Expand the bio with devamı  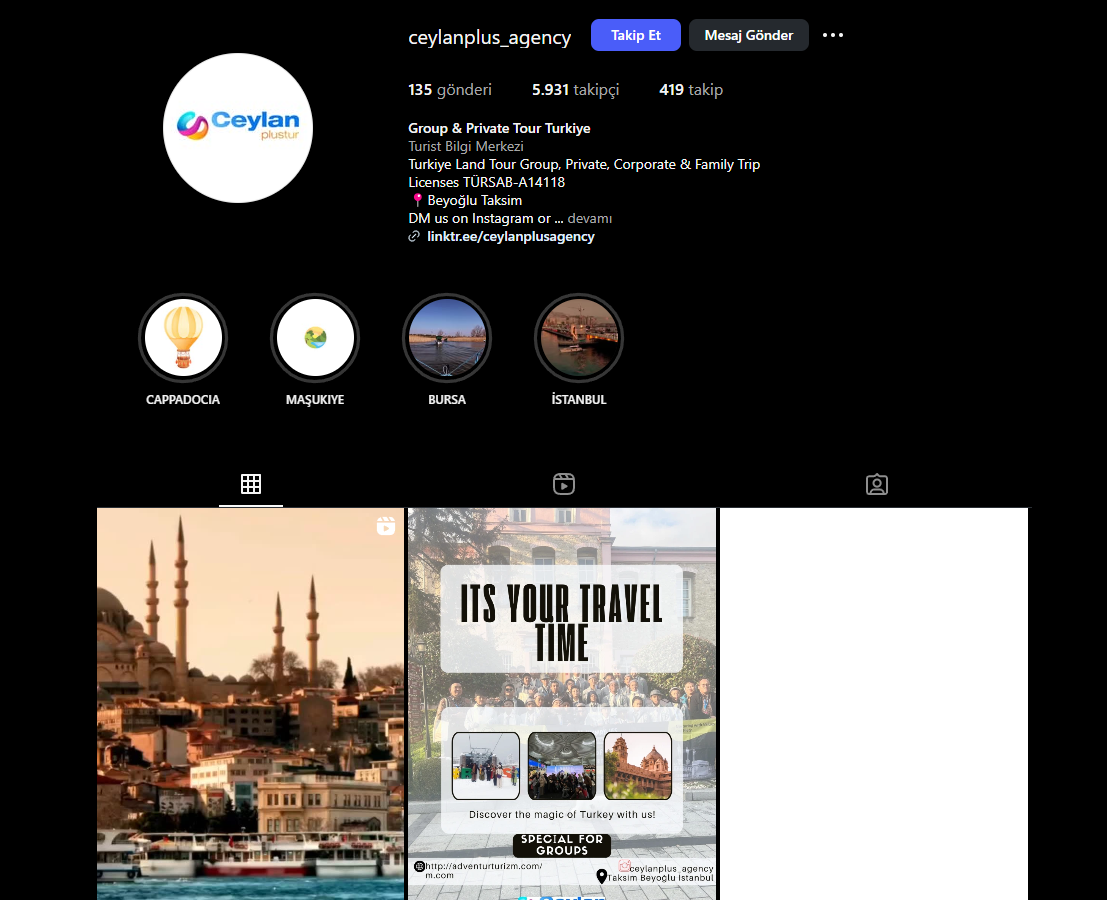[x=590, y=218]
